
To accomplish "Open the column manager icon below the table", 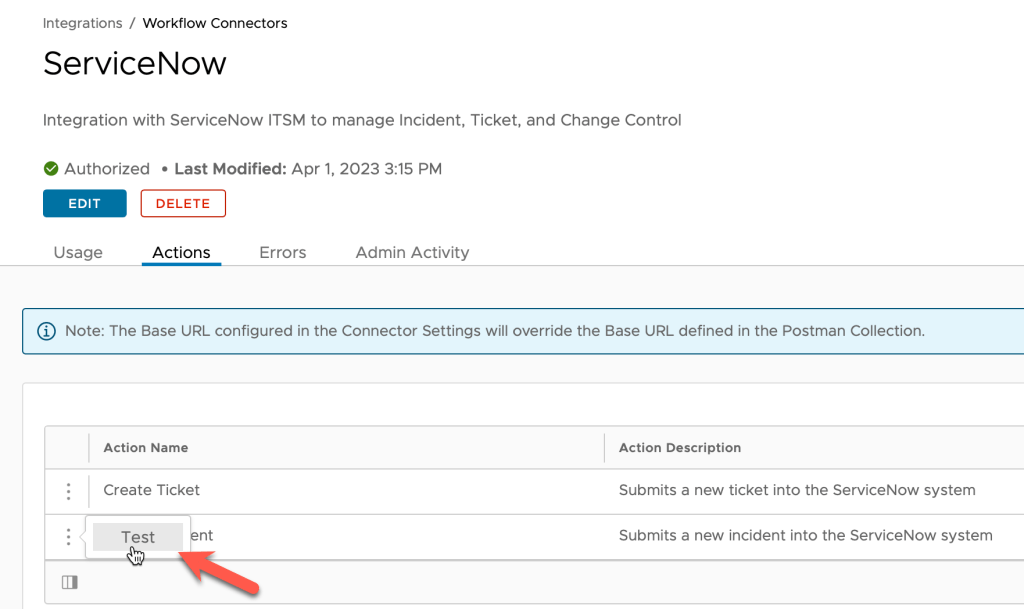I will (x=69, y=582).
